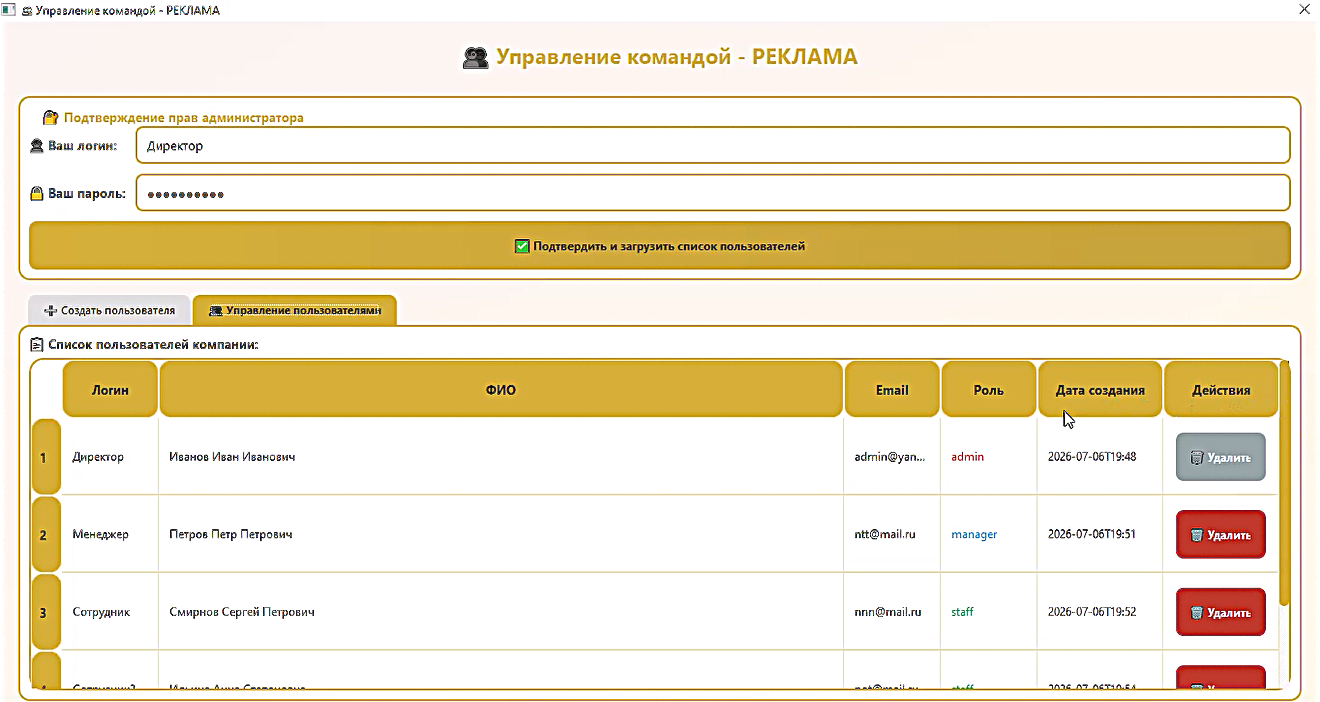
Task: Click the 'Роль' column header
Action: (989, 389)
